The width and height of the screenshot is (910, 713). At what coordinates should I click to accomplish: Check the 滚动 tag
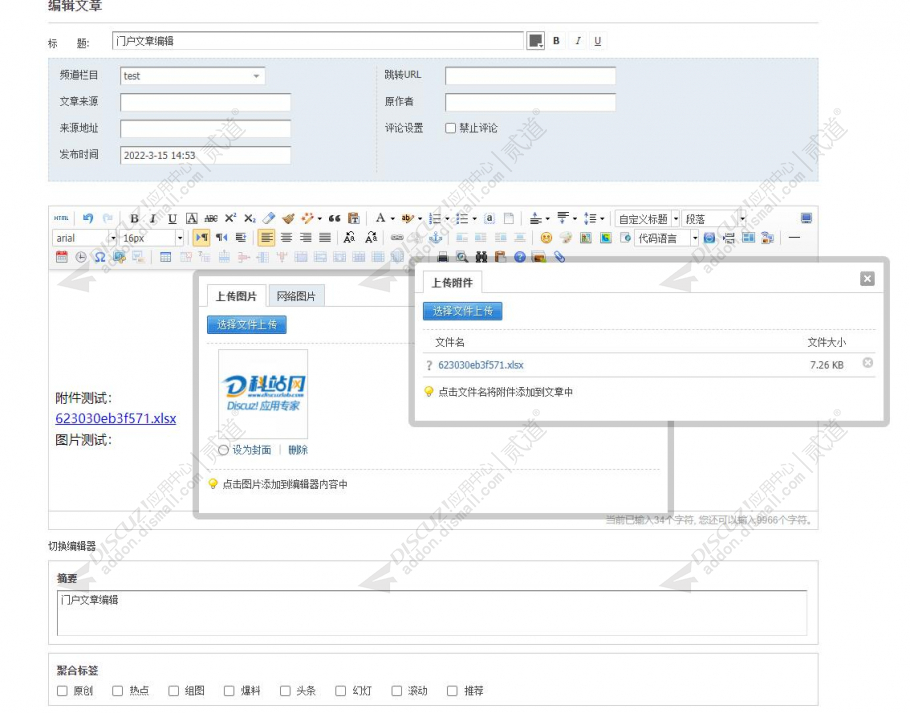396,690
